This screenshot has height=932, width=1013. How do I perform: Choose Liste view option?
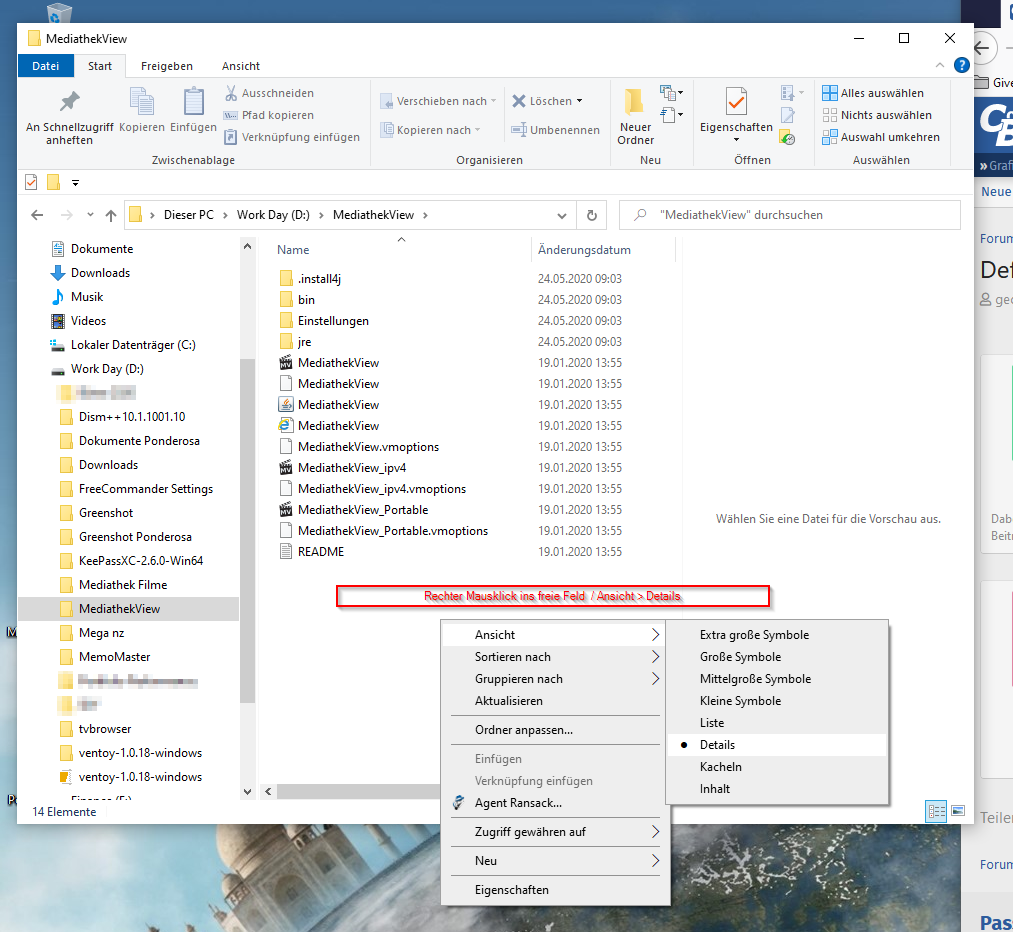pyautogui.click(x=777, y=723)
